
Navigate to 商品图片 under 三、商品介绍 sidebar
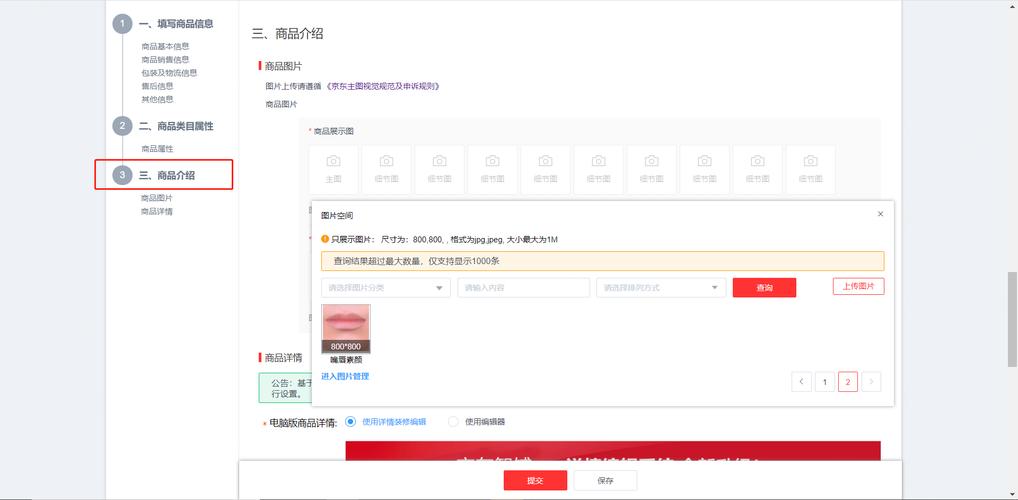click(157, 198)
